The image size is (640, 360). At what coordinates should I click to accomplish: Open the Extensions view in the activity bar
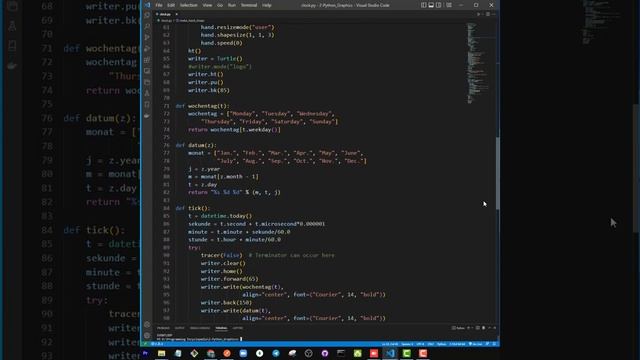[x=147, y=60]
